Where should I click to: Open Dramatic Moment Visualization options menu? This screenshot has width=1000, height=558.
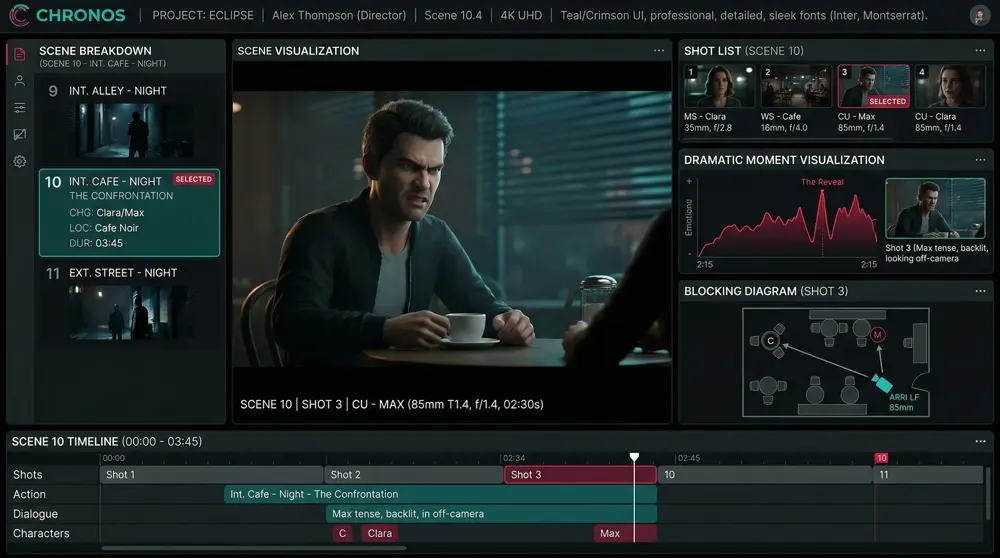click(980, 160)
